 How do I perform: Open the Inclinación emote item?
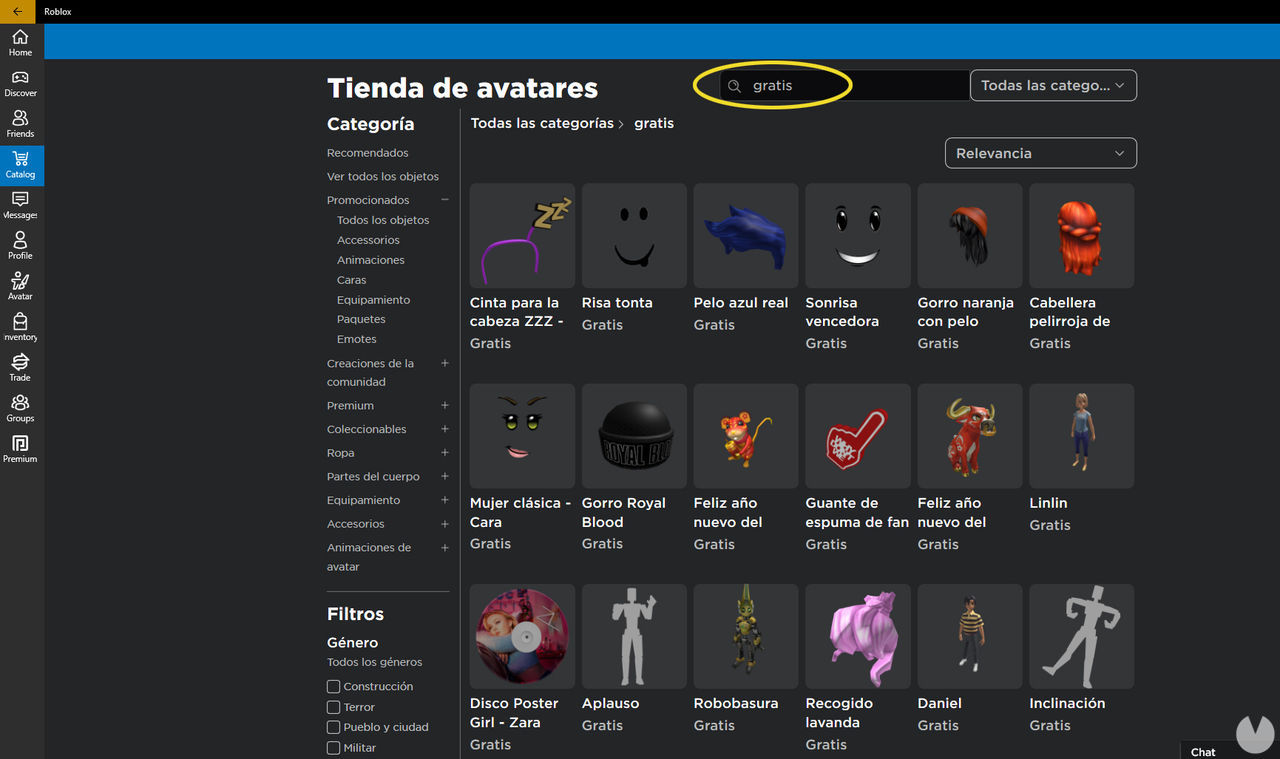[1082, 660]
